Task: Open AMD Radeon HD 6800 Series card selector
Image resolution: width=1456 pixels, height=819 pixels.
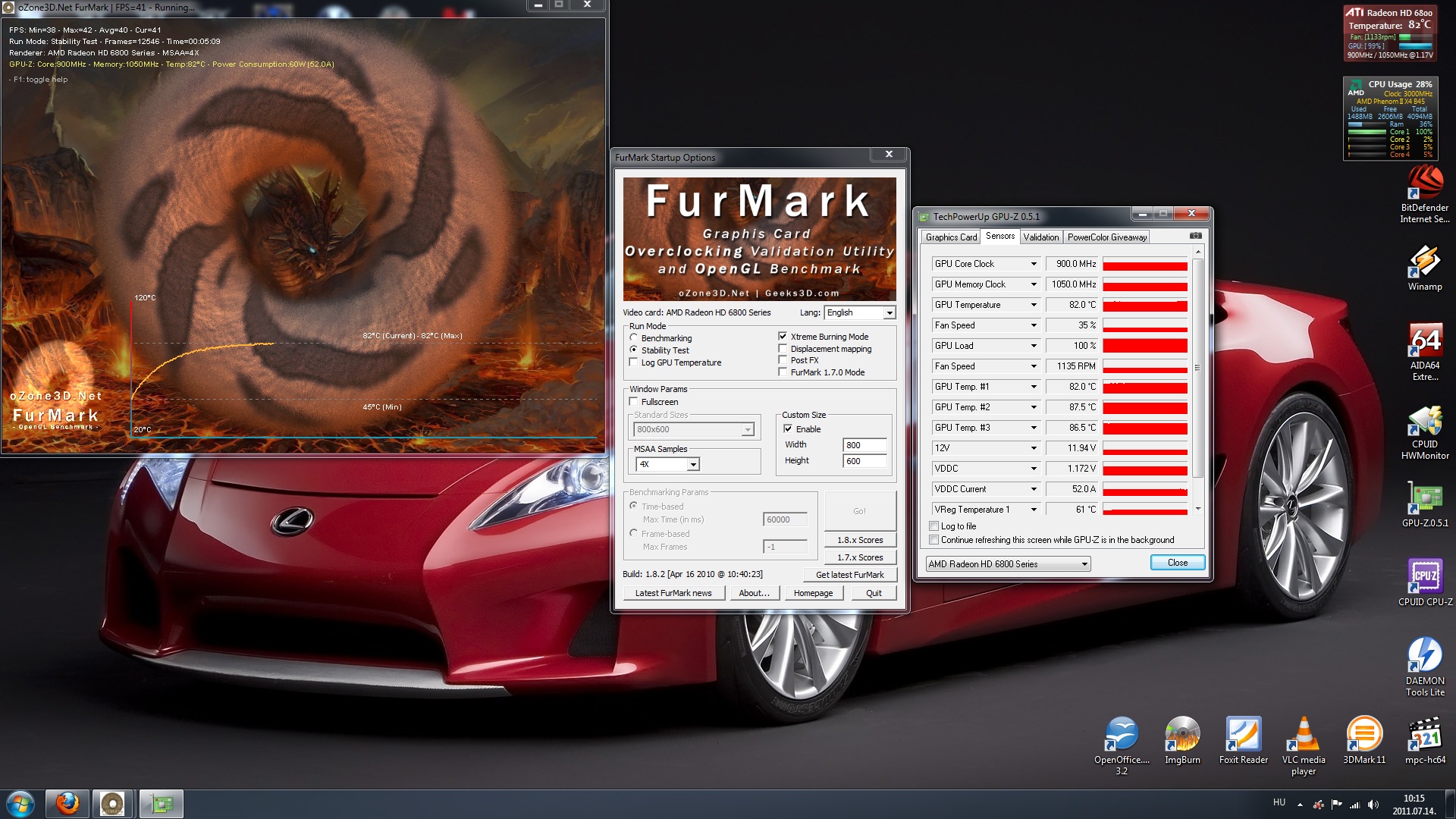Action: tap(1008, 564)
